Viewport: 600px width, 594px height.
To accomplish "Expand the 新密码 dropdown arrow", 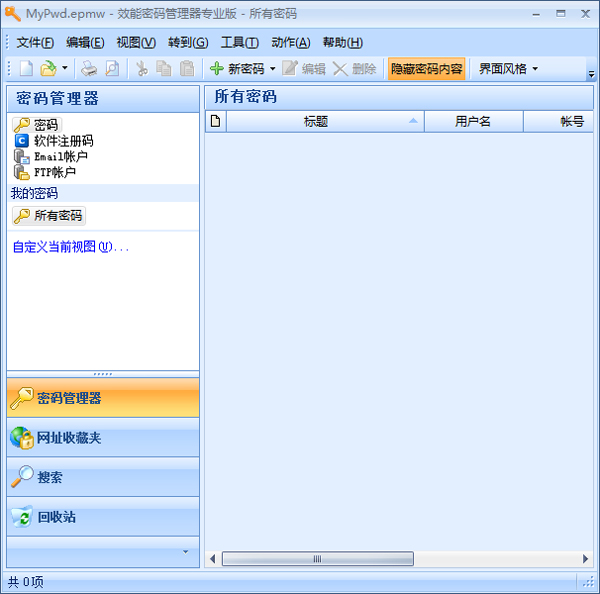I will click(x=273, y=69).
